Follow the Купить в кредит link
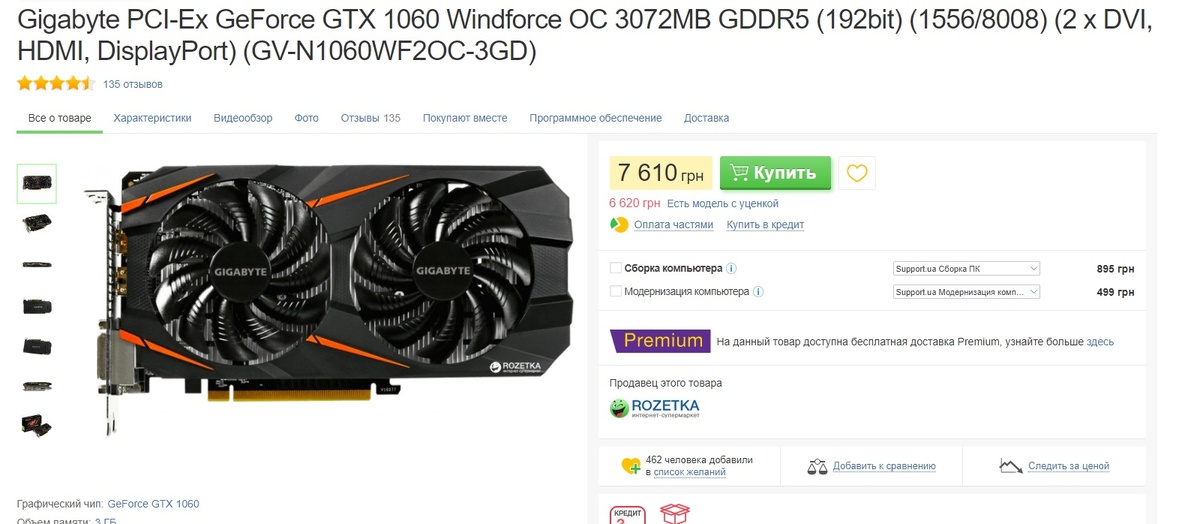Image resolution: width=1200 pixels, height=524 pixels. 765,225
